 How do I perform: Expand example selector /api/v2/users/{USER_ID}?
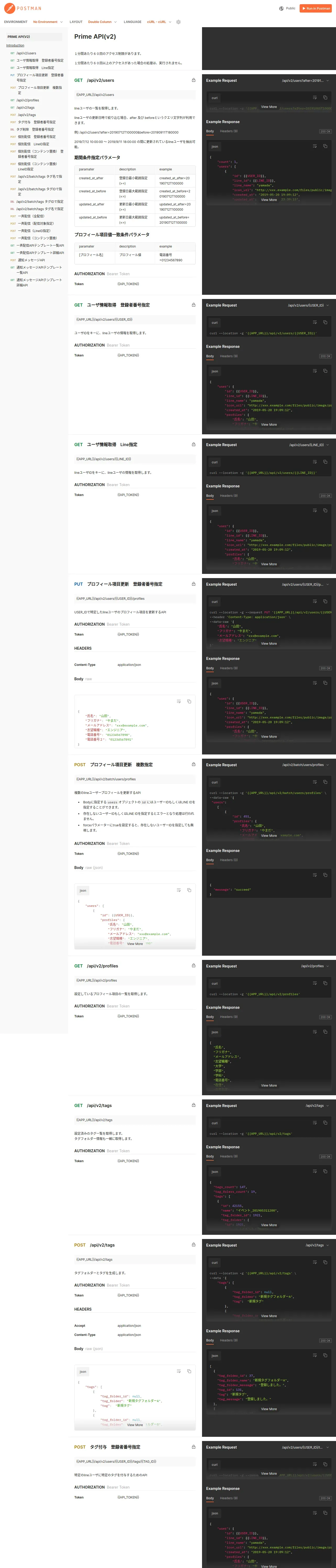click(309, 305)
